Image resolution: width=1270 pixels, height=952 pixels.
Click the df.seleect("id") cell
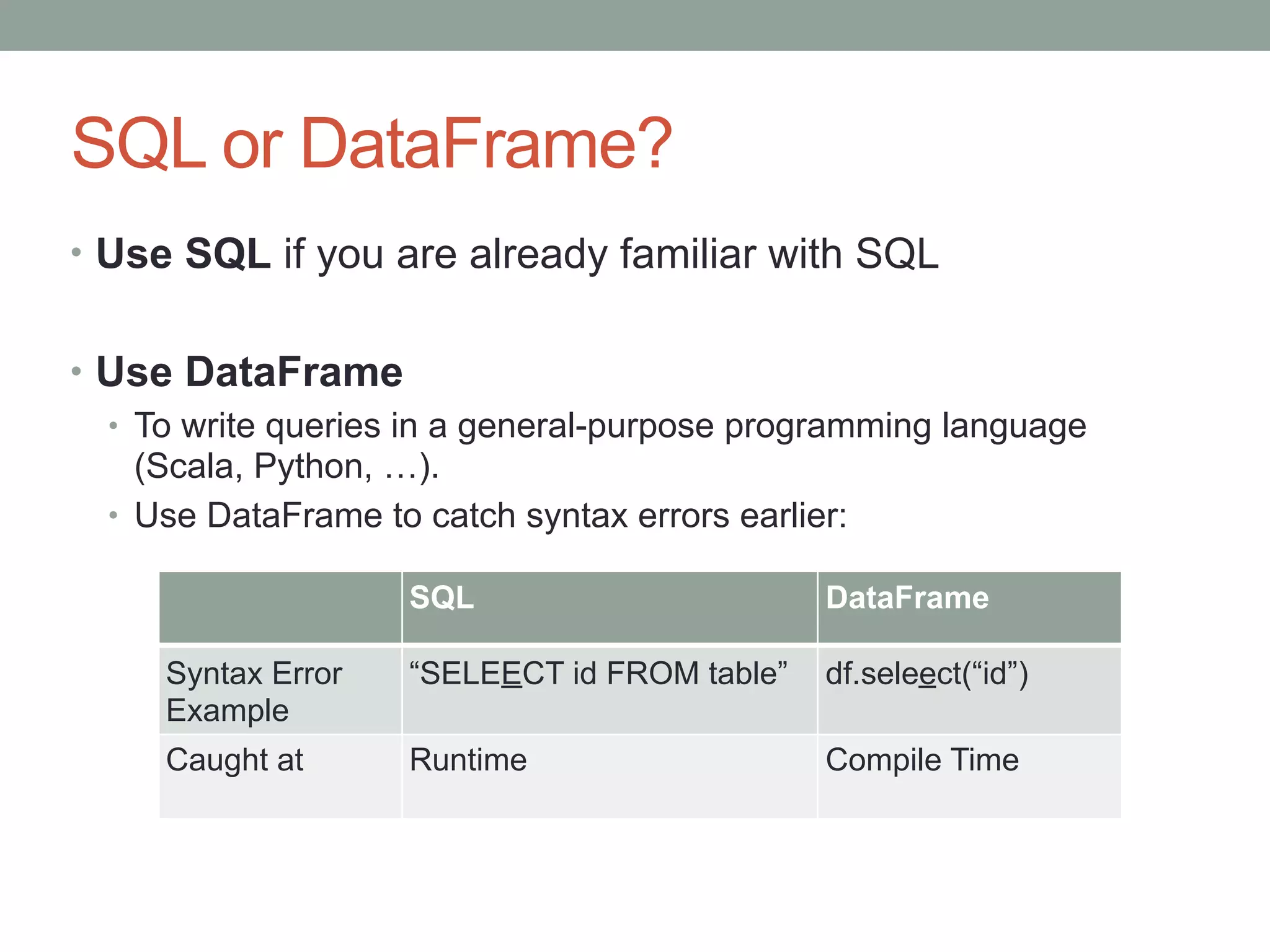(x=969, y=691)
